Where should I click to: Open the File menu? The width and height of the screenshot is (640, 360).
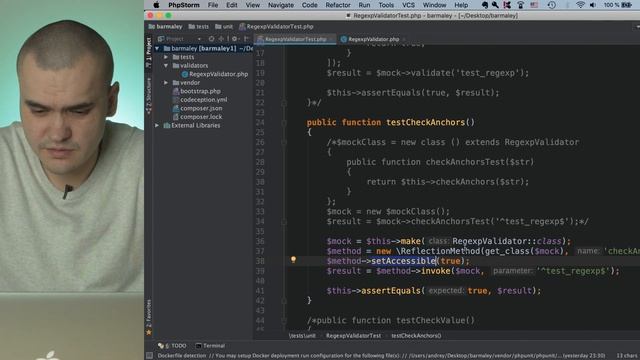coord(213,5)
